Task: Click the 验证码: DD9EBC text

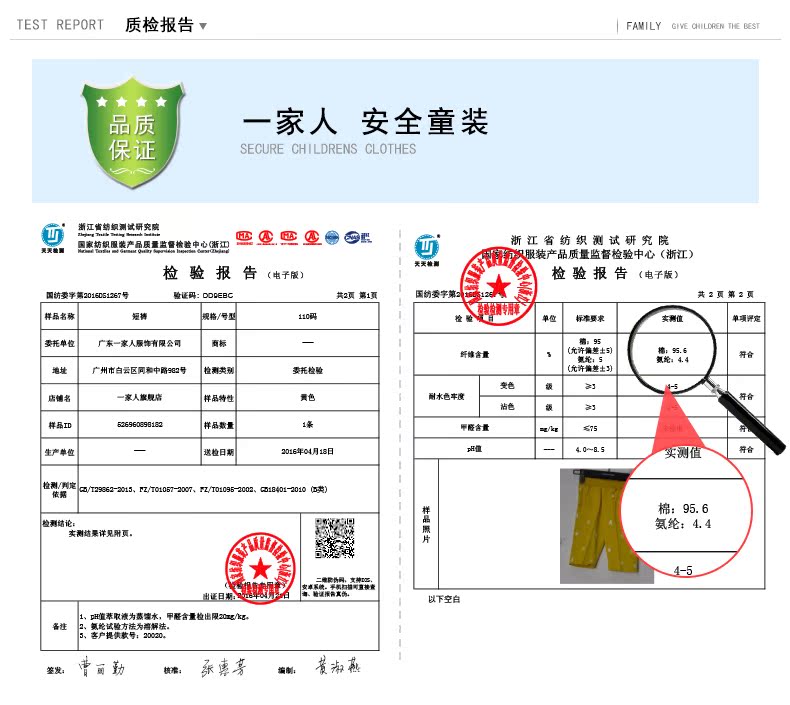Action: tap(203, 295)
